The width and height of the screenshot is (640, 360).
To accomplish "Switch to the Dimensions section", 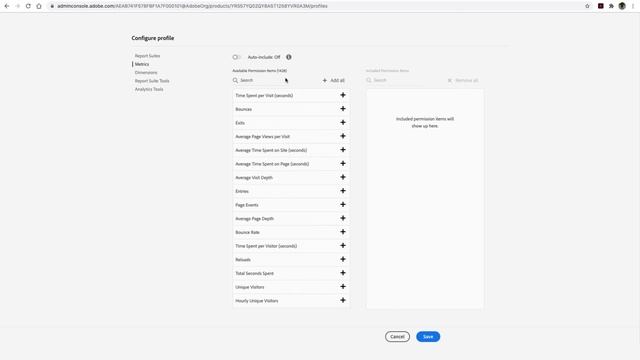I will click(x=146, y=73).
